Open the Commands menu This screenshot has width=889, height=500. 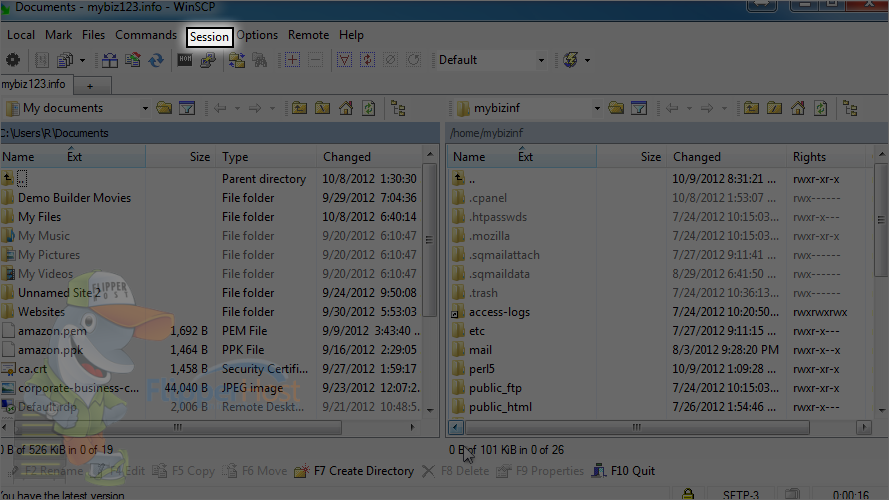(x=146, y=35)
